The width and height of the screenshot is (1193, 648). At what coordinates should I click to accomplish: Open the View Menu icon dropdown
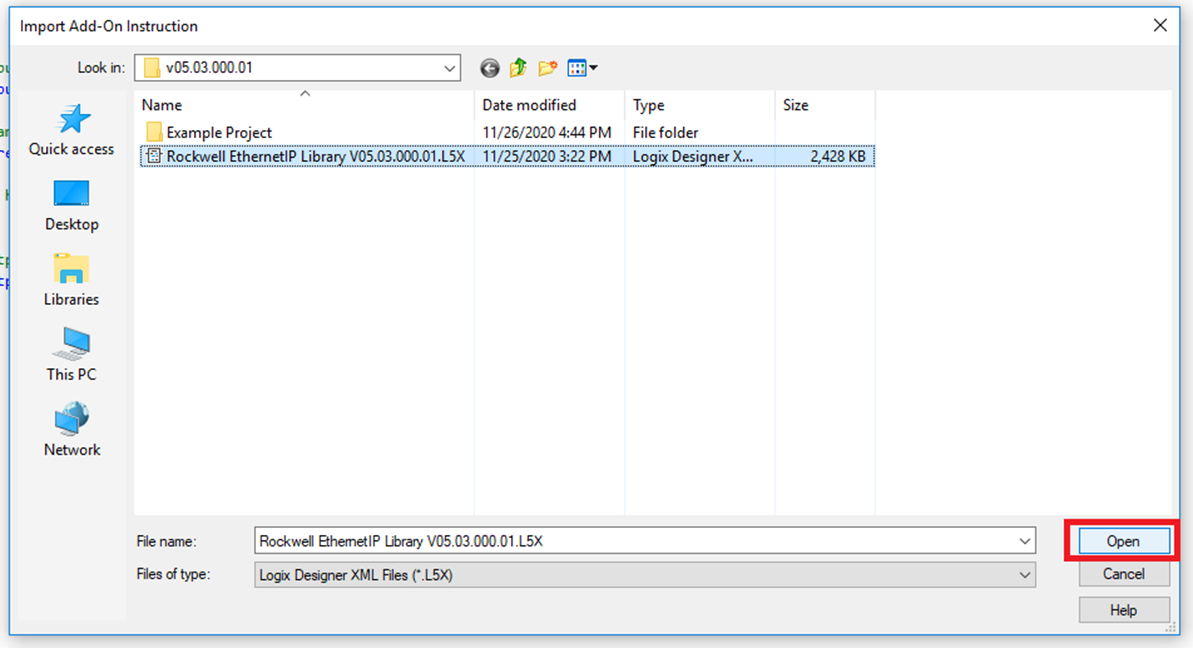578,68
